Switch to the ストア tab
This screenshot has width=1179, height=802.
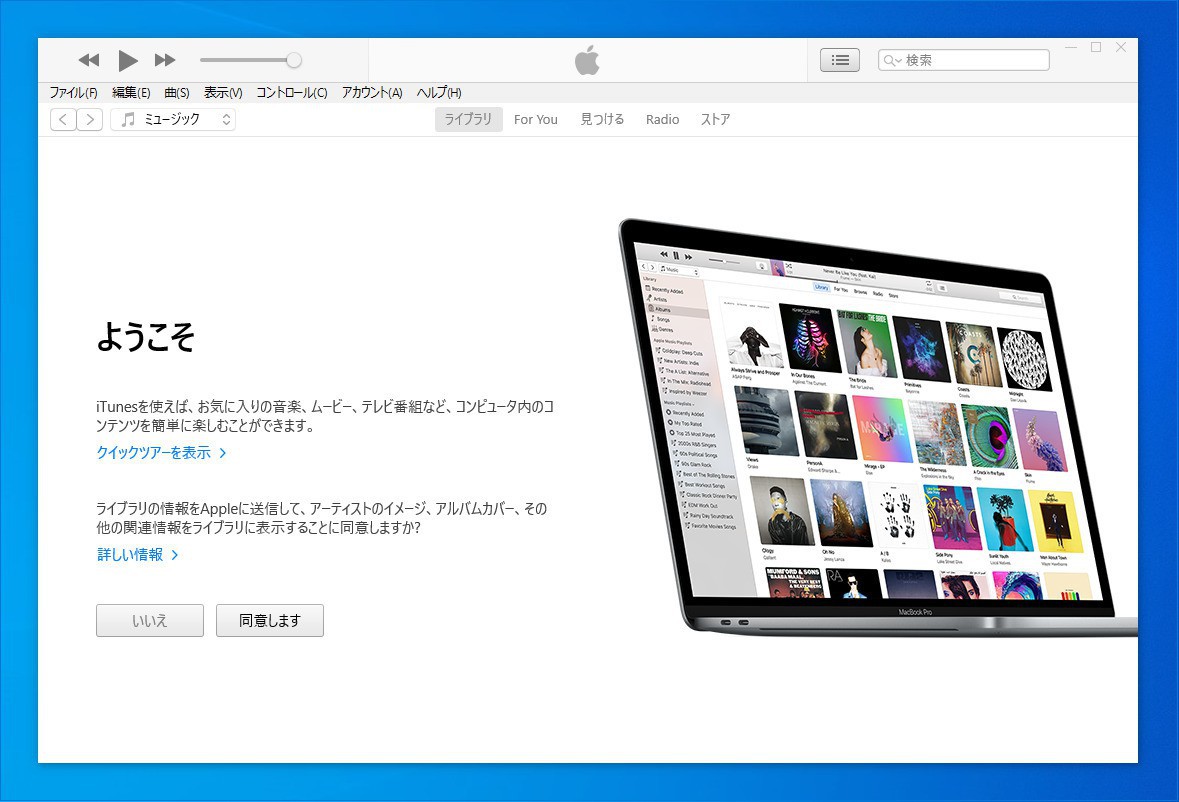716,120
